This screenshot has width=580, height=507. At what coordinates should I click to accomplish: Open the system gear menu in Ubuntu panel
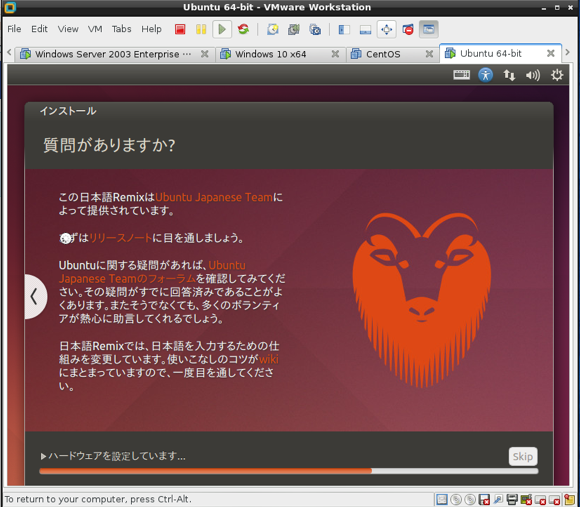557,75
